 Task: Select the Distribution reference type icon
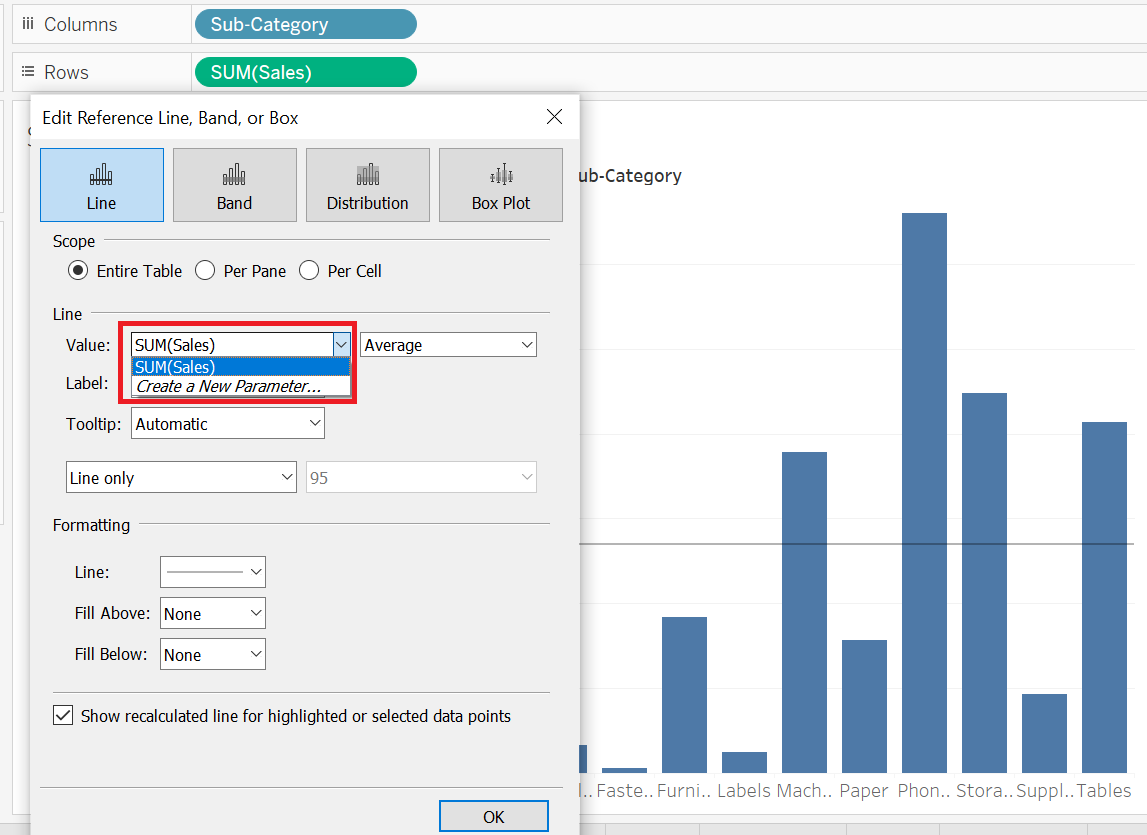367,184
